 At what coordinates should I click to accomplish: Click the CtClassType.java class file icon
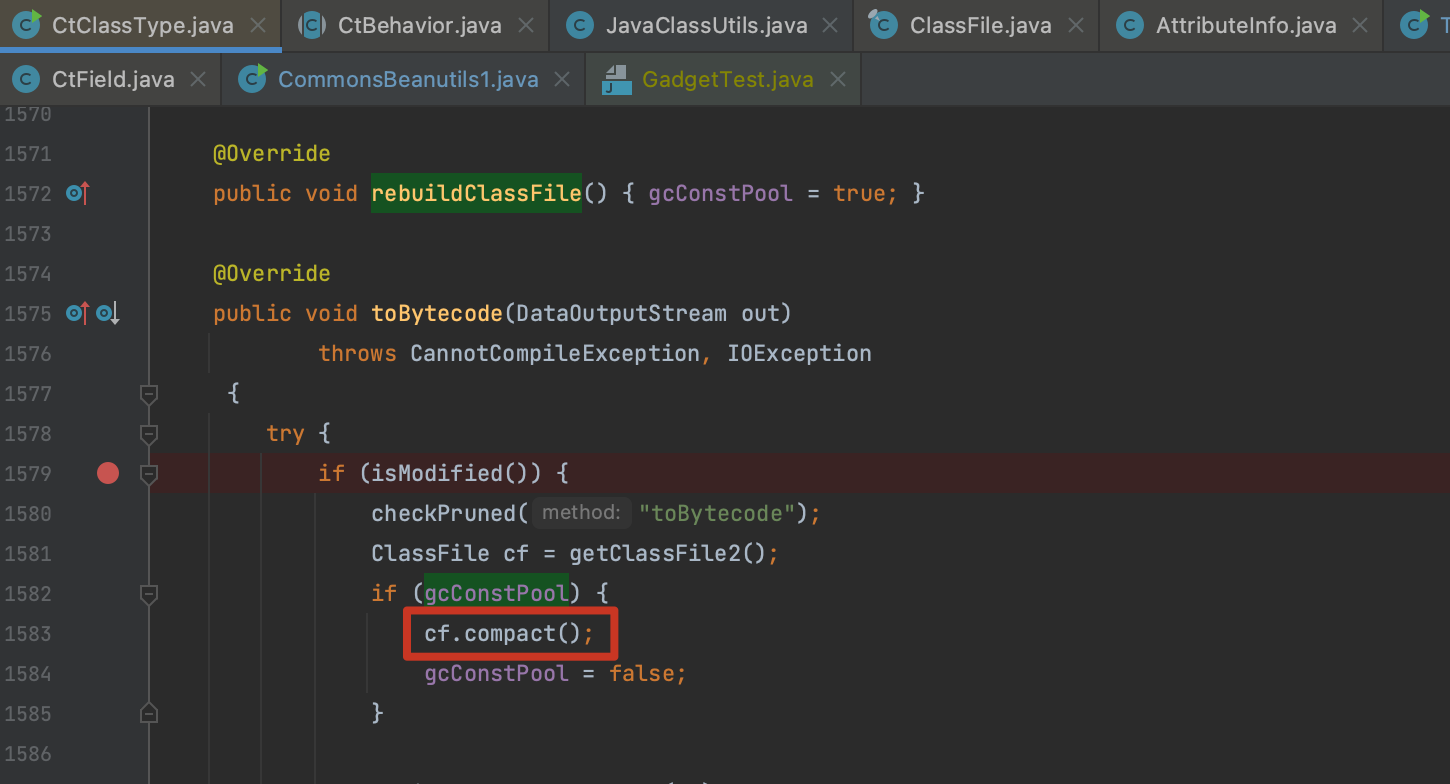[26, 25]
